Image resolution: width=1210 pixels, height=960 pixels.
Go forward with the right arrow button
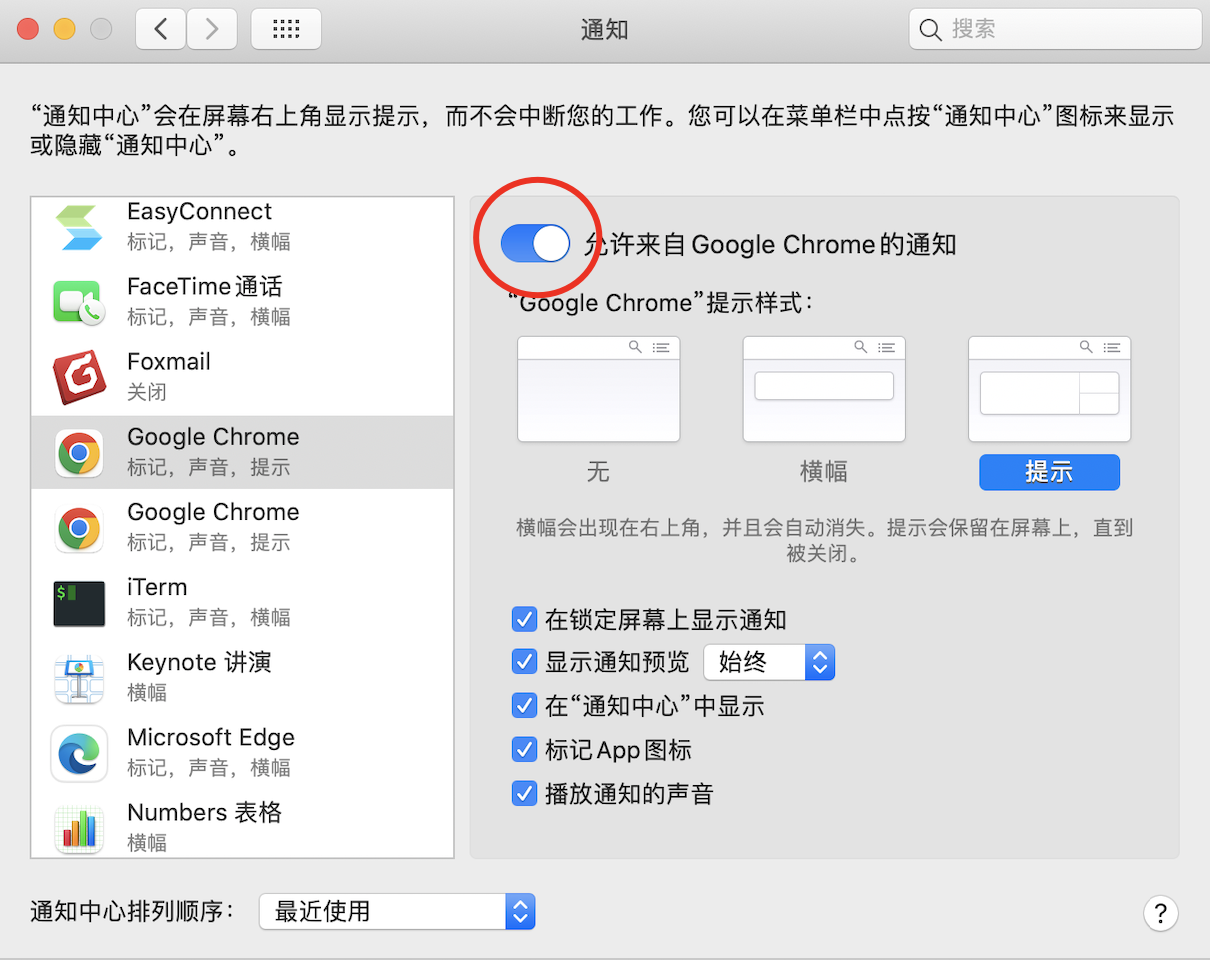212,29
